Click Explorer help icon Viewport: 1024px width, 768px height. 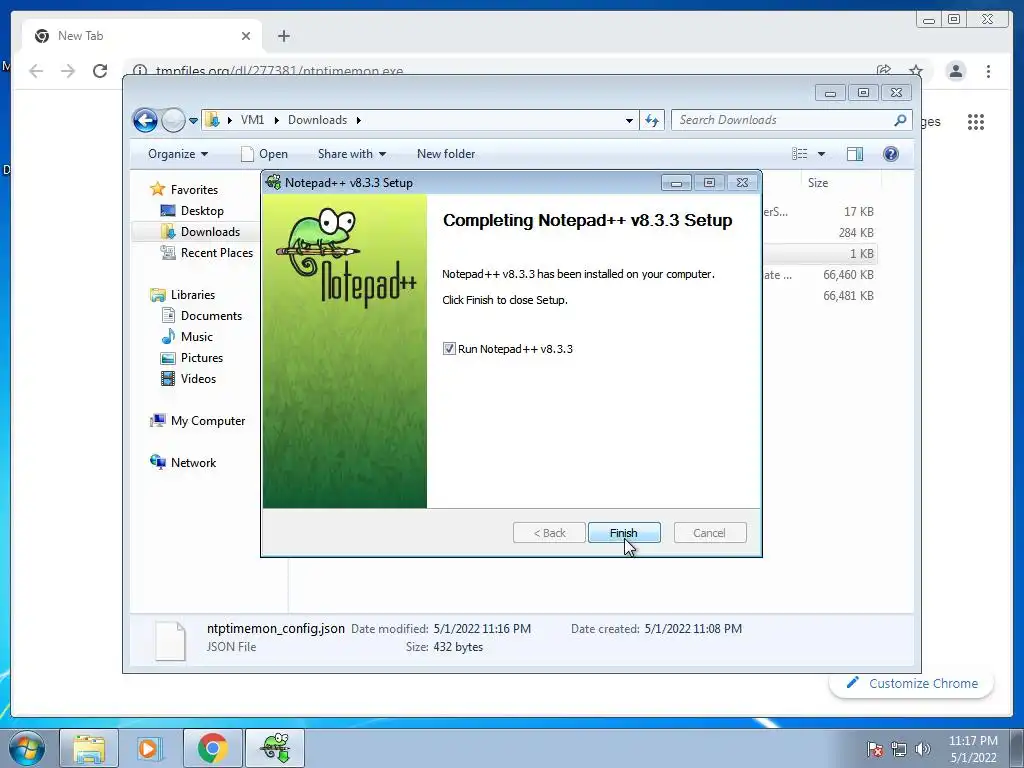(x=891, y=154)
